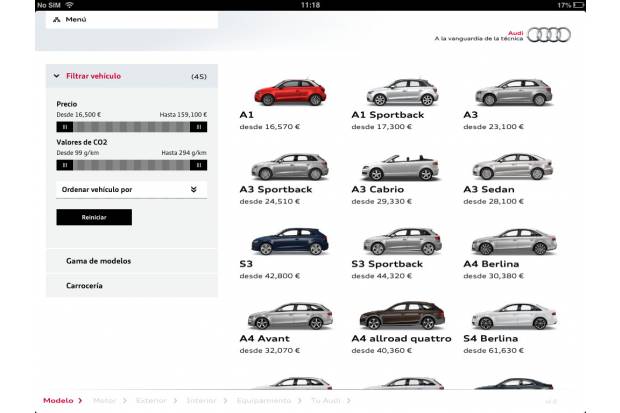
Task: Go to the Tu Audi step
Action: 331,401
